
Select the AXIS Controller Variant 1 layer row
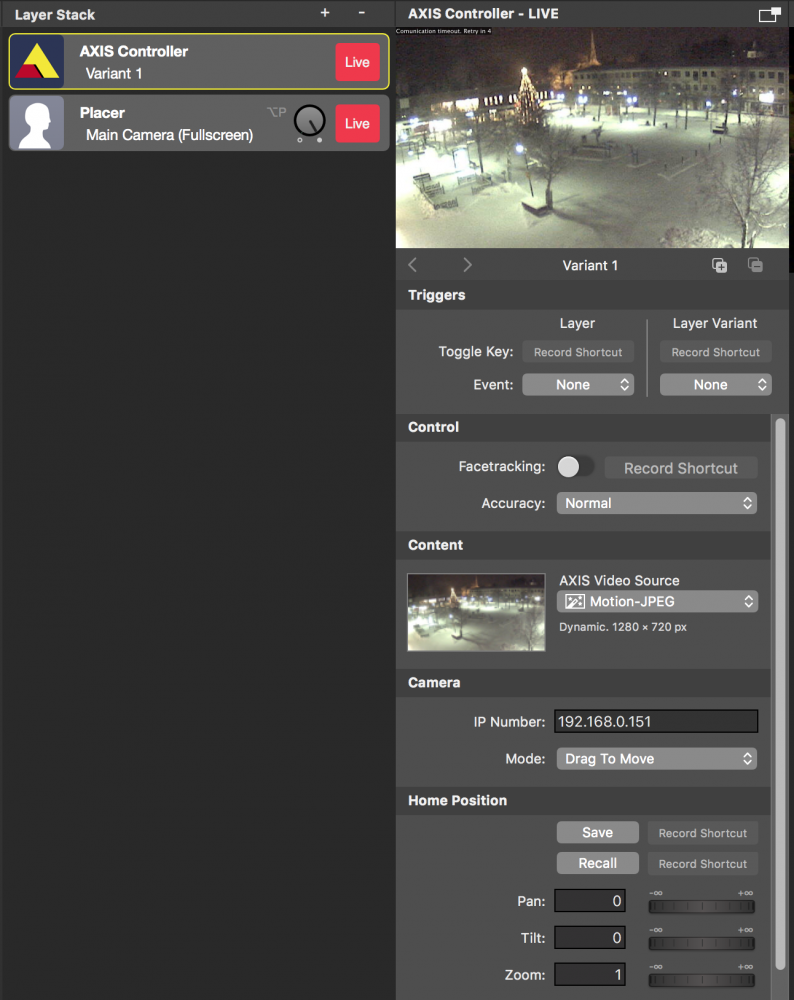click(x=199, y=62)
